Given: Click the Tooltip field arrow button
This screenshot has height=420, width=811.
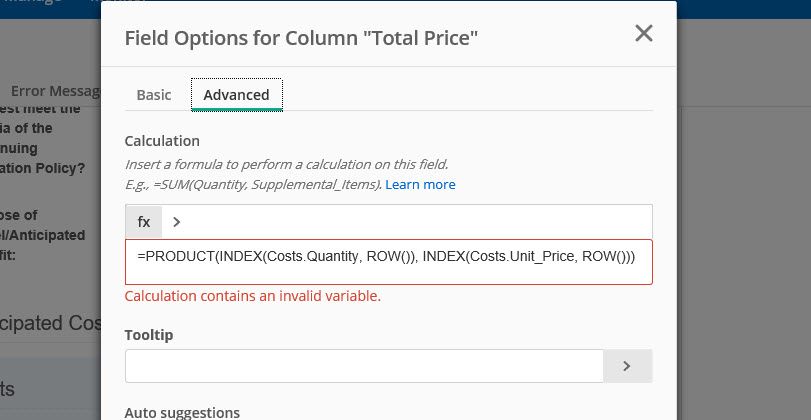Looking at the screenshot, I should tap(627, 365).
